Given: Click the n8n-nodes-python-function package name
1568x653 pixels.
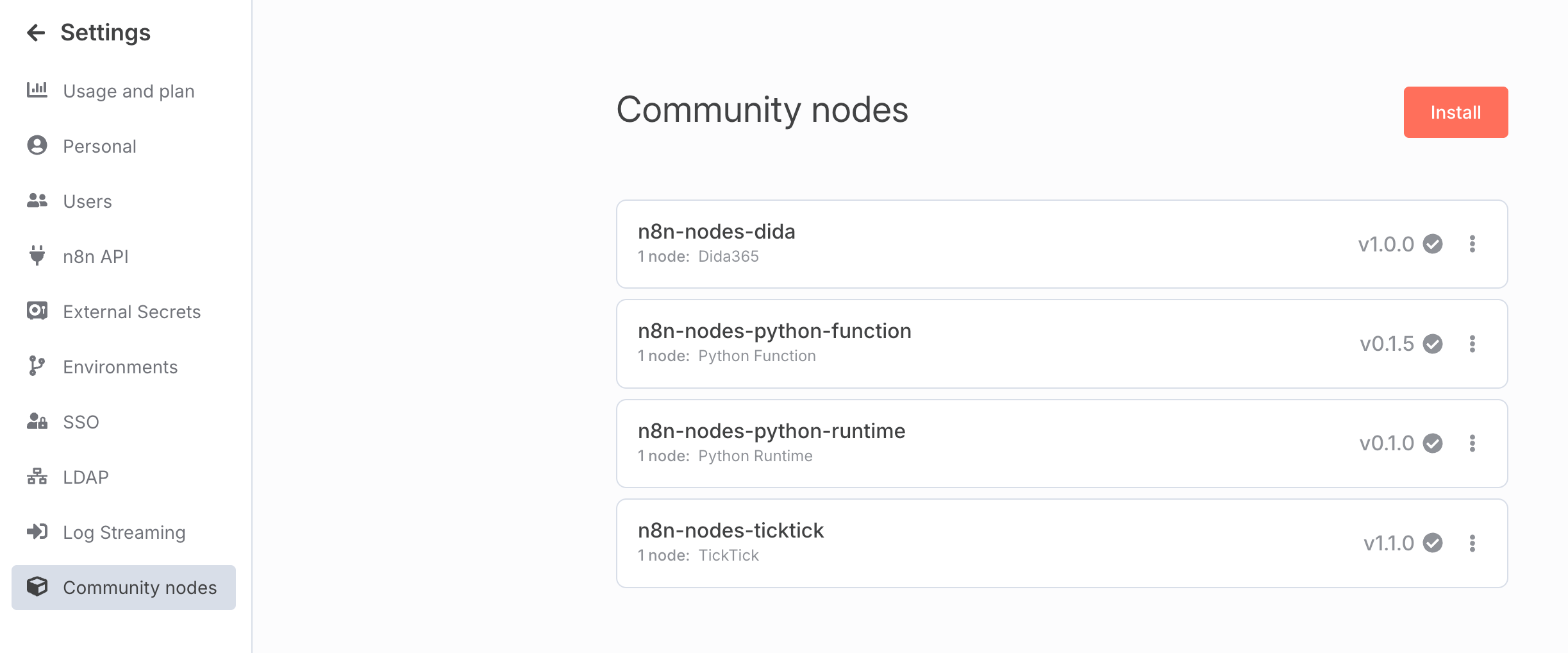Looking at the screenshot, I should 774,331.
